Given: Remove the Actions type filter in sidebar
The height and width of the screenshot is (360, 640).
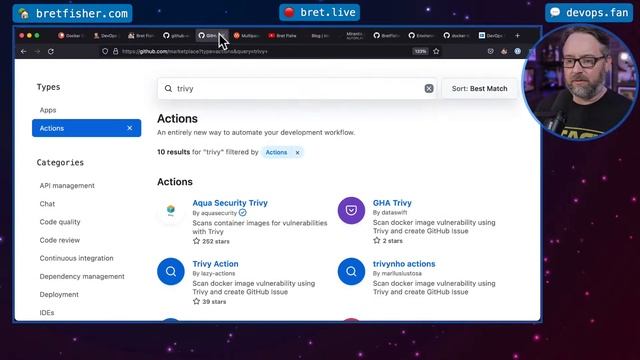Looking at the screenshot, I should [x=129, y=128].
